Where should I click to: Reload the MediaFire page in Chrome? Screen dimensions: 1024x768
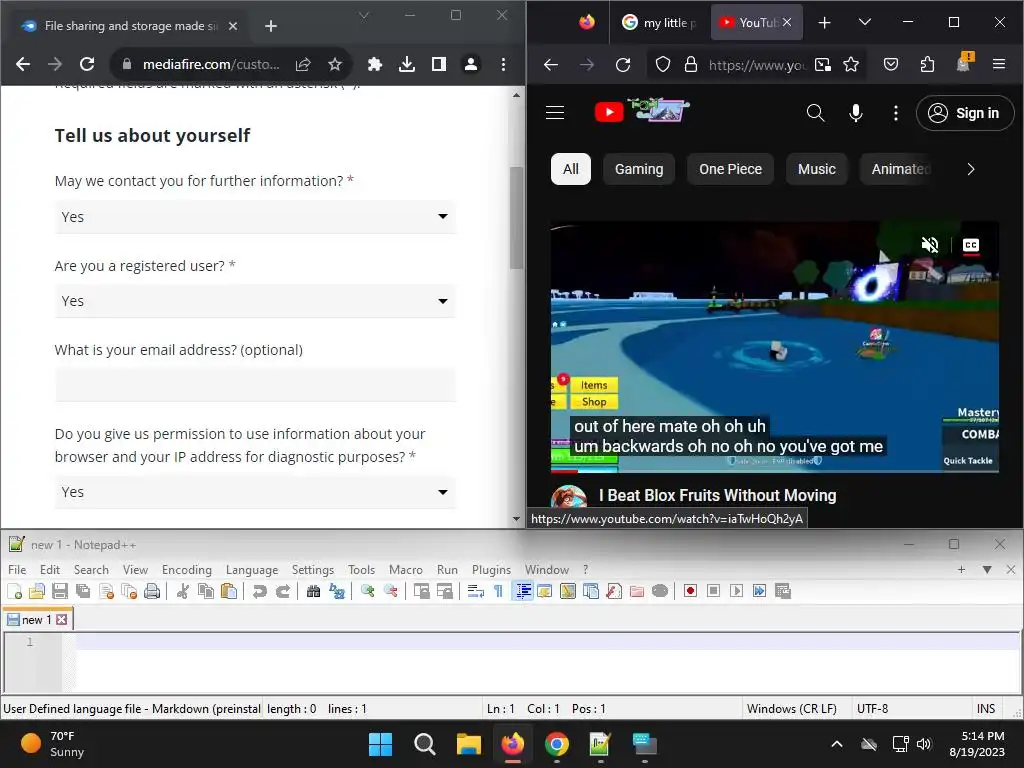[x=87, y=64]
